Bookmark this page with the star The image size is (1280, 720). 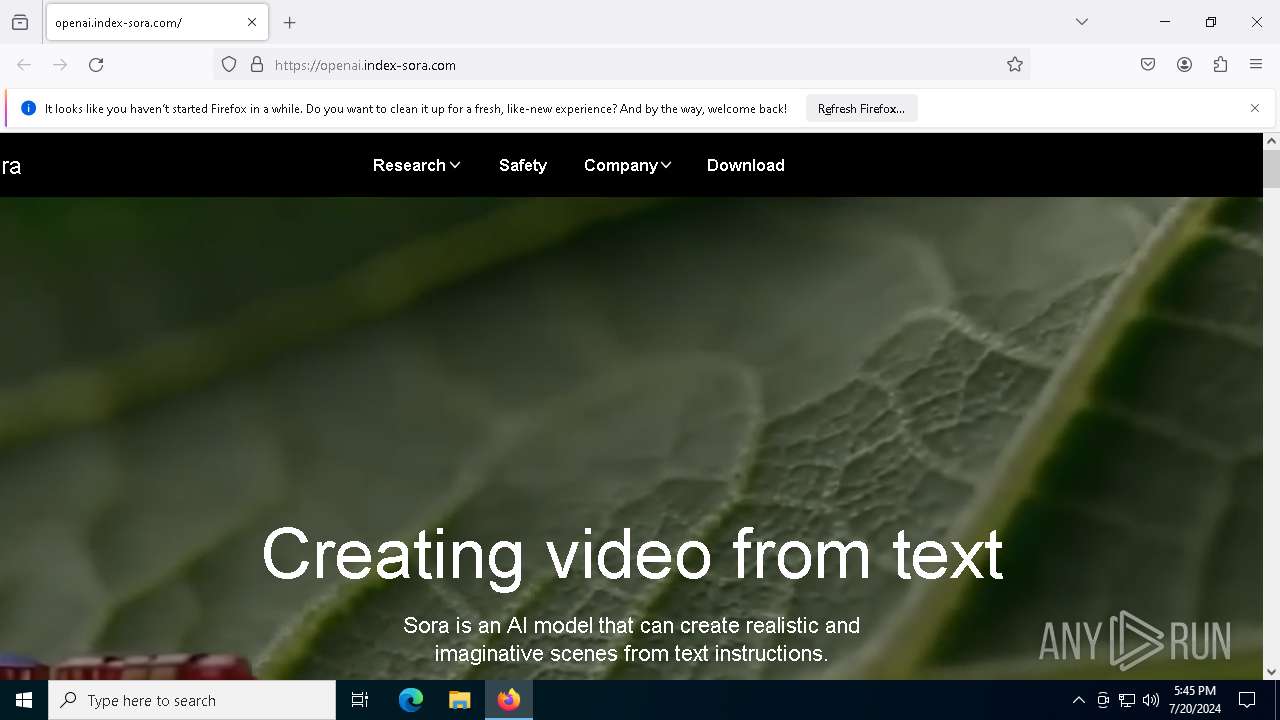tap(1015, 65)
